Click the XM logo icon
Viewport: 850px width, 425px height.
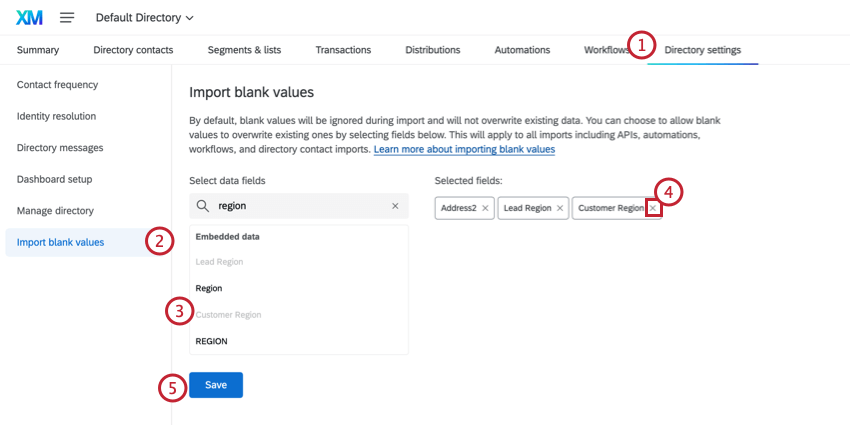30,18
